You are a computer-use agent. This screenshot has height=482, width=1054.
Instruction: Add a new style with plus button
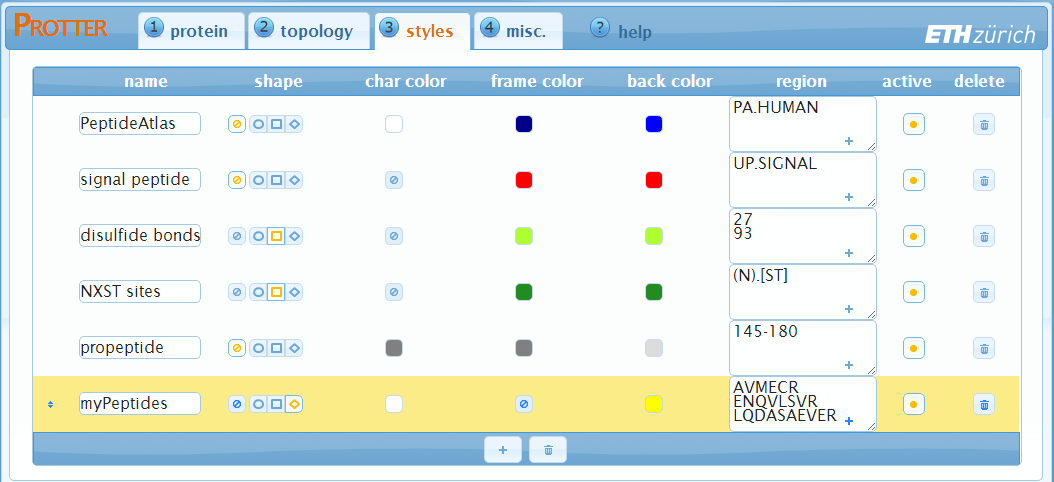coord(502,450)
